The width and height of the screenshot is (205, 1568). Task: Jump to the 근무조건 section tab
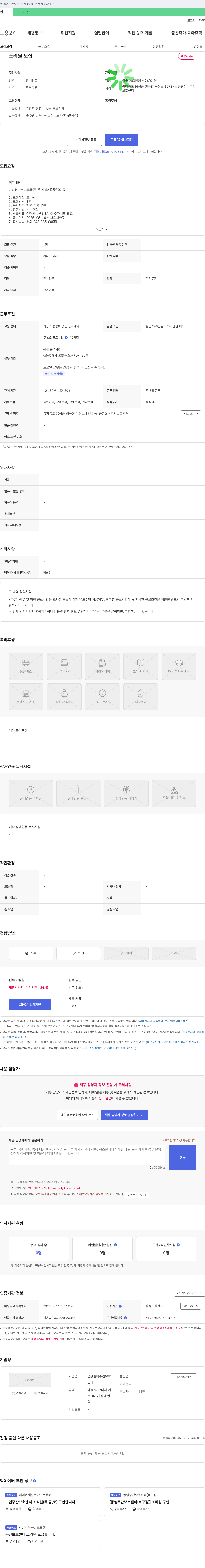coord(44,46)
